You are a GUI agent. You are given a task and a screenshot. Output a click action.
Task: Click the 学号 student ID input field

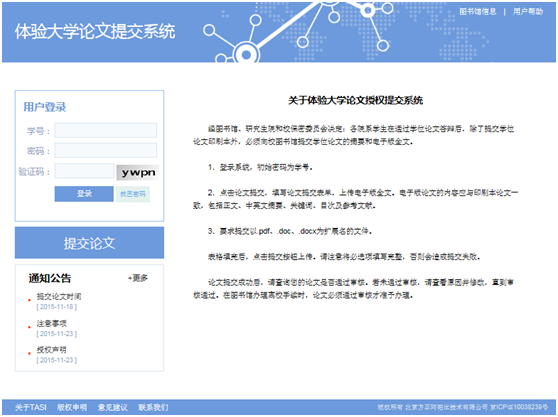(x=106, y=131)
